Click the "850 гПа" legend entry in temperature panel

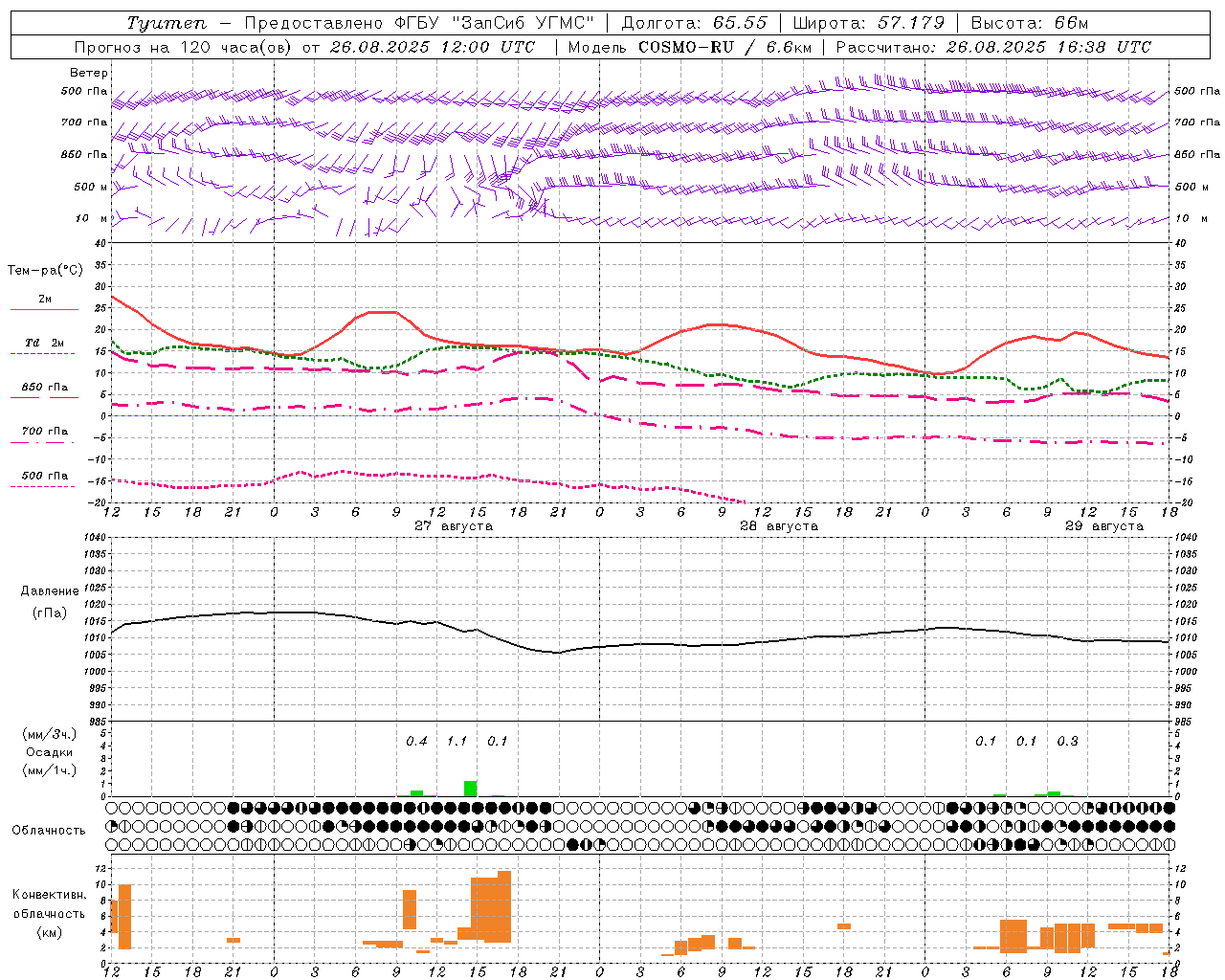tap(45, 388)
